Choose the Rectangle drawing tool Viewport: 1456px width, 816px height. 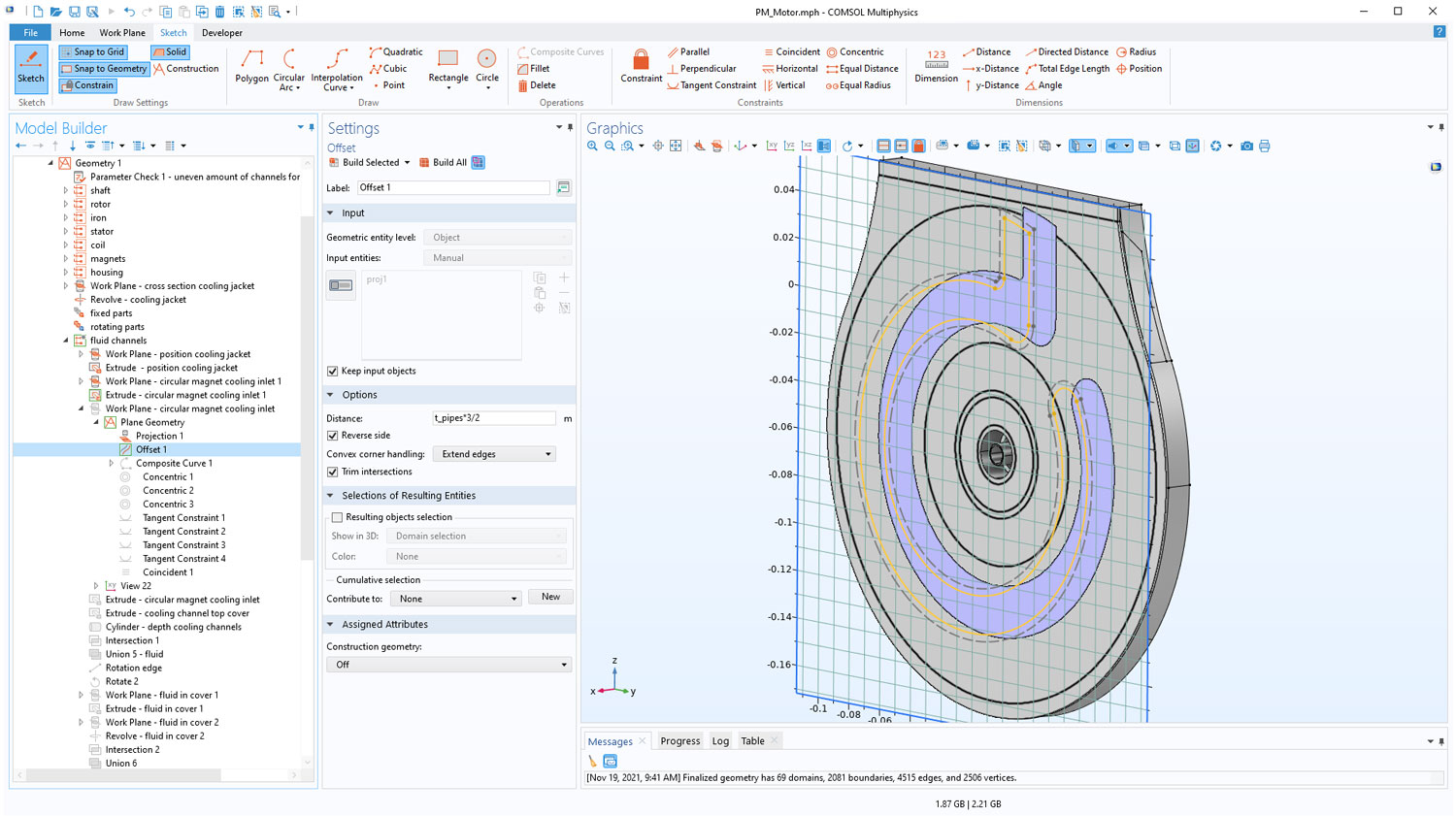click(x=447, y=68)
